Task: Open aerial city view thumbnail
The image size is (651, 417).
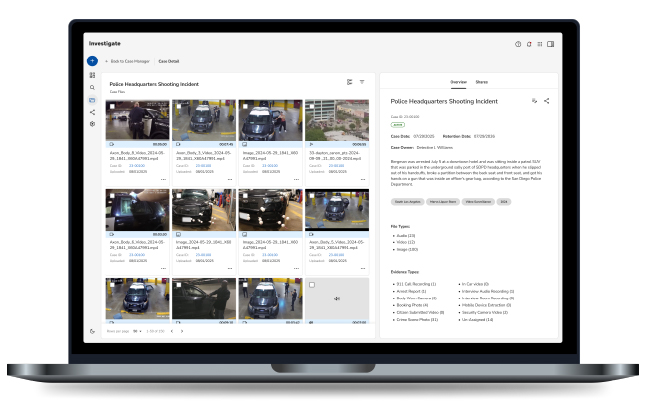Action: pyautogui.click(x=337, y=120)
